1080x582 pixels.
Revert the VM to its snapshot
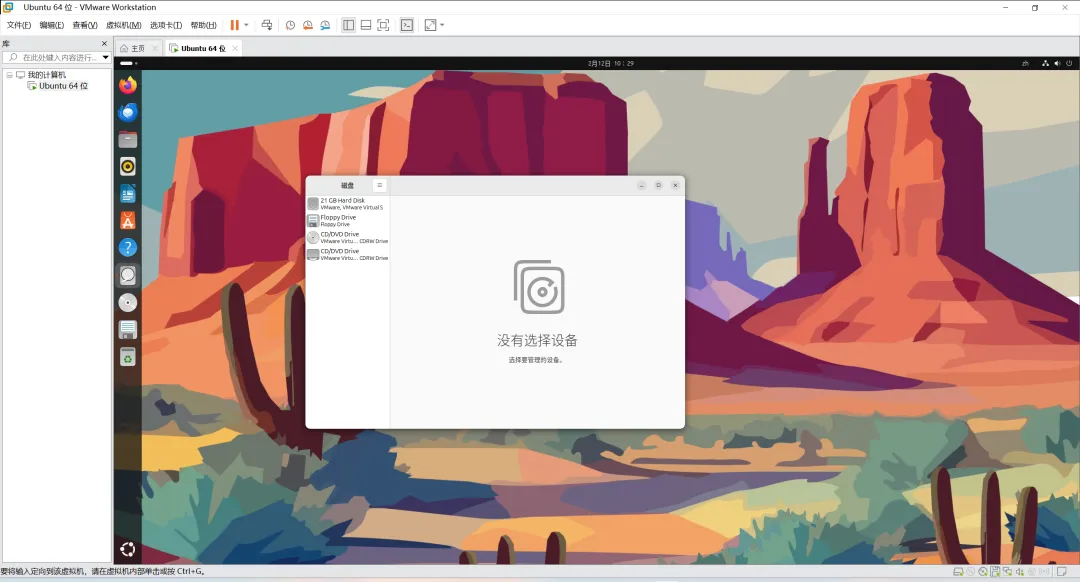308,25
